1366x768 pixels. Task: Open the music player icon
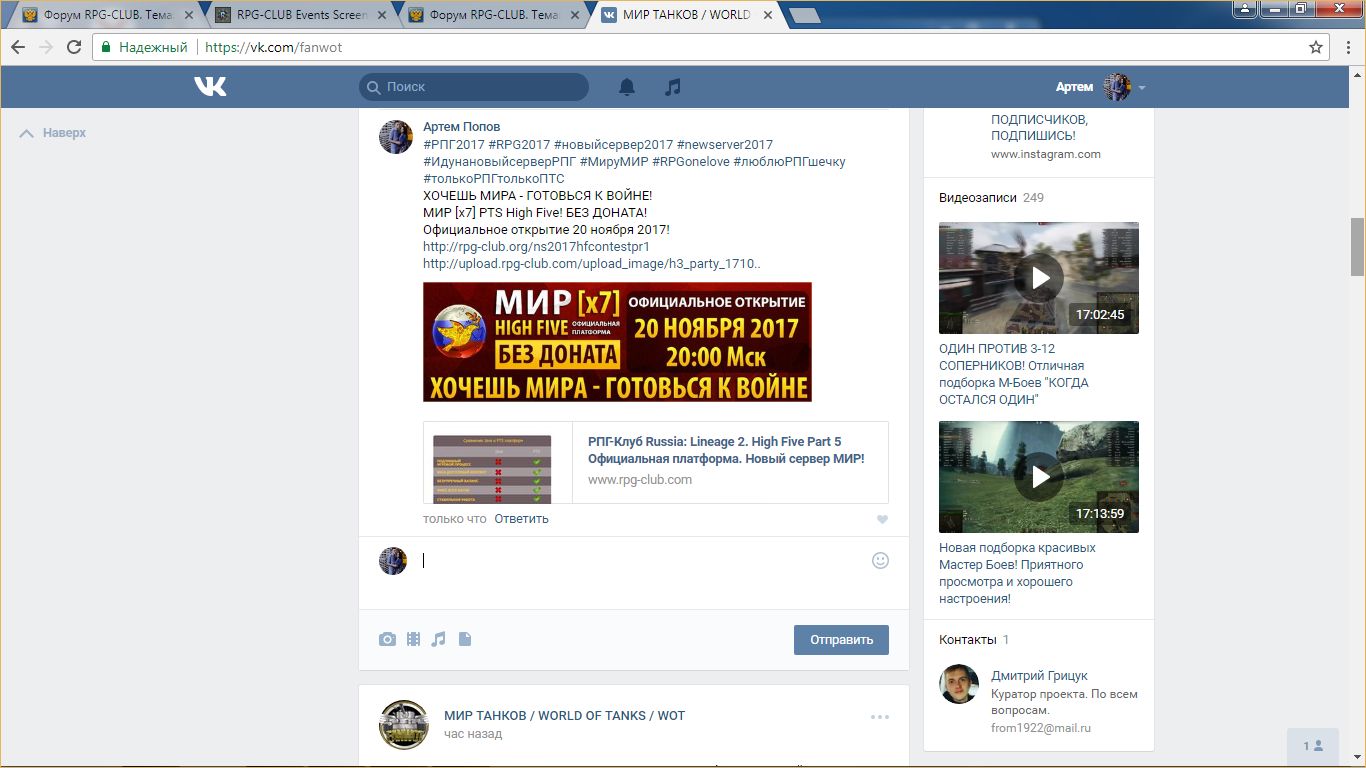(673, 87)
